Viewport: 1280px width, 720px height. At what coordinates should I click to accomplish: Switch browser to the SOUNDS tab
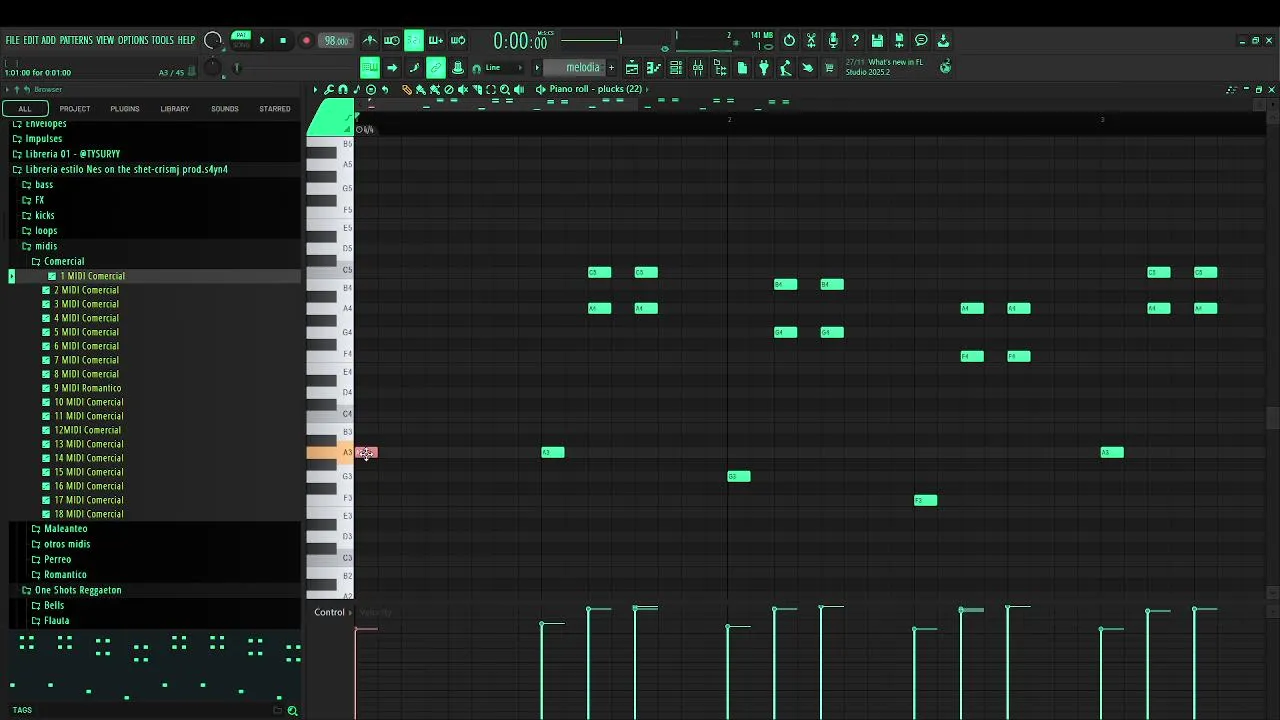pos(225,109)
